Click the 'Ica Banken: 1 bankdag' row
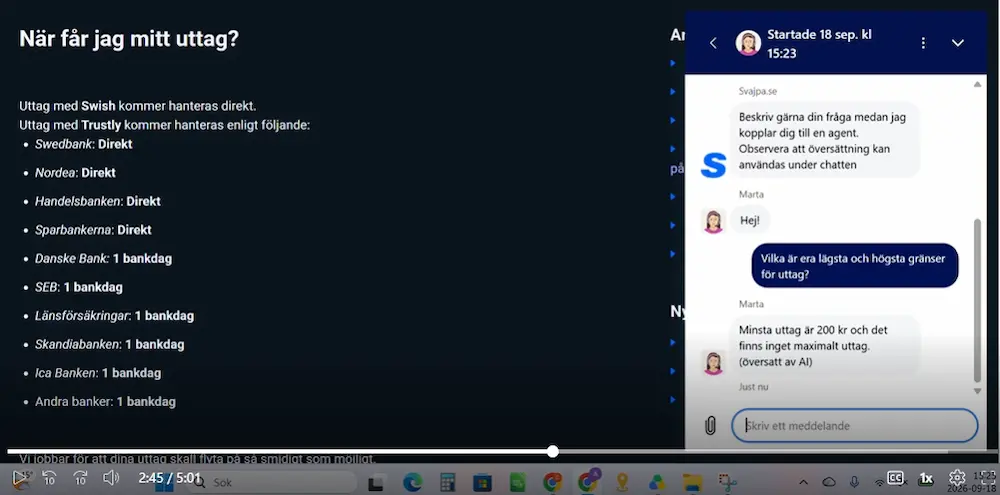 [x=98, y=373]
